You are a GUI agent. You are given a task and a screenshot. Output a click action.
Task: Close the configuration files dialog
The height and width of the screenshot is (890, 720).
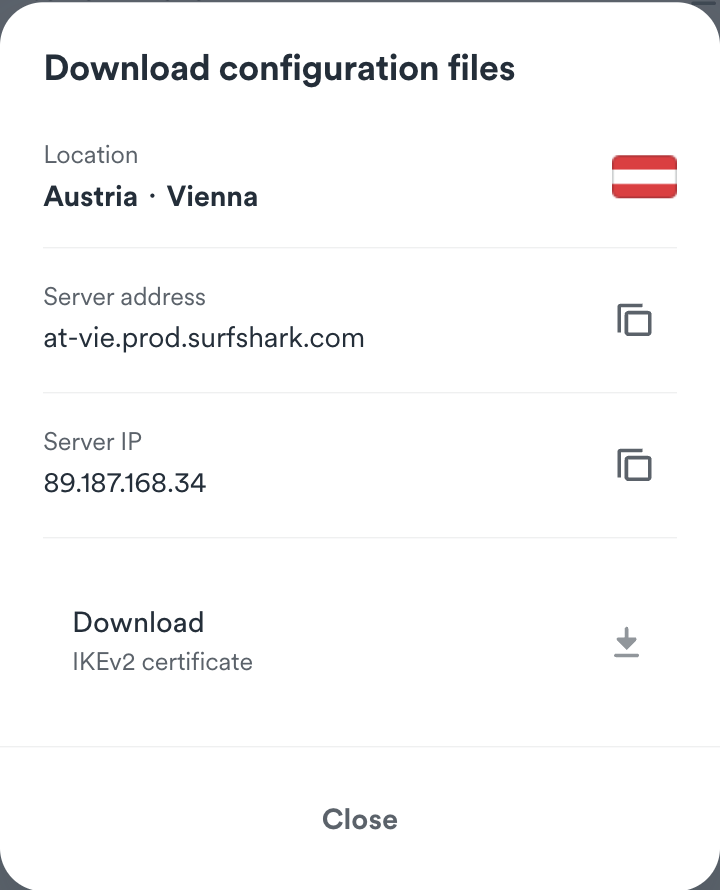[360, 819]
